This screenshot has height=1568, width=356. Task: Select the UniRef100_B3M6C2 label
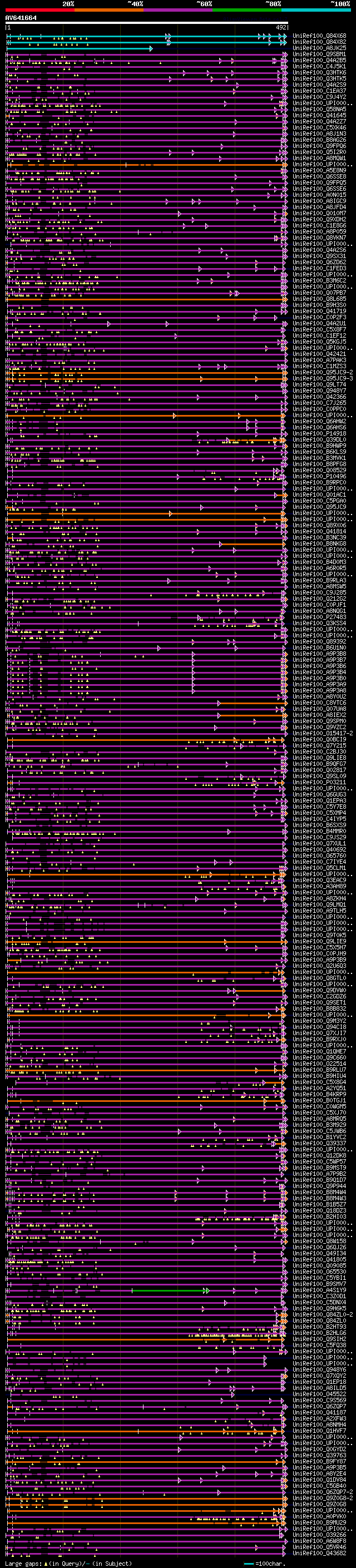point(319,280)
